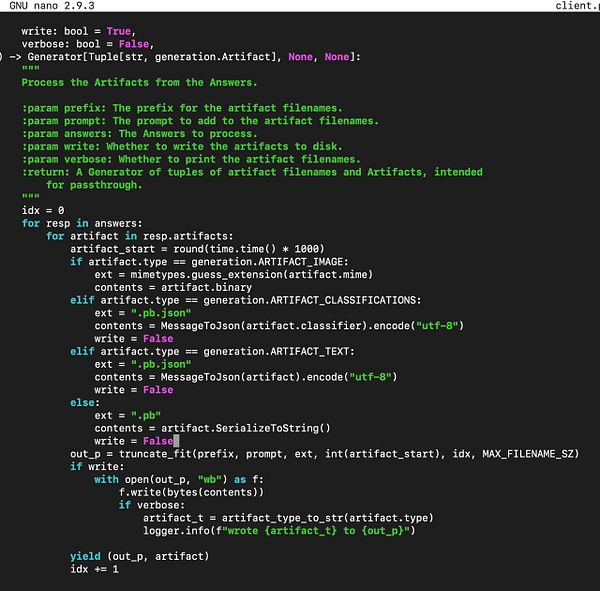This screenshot has height=591, width=600.
Task: Click the ':param write:' docstring line
Action: click(182, 146)
